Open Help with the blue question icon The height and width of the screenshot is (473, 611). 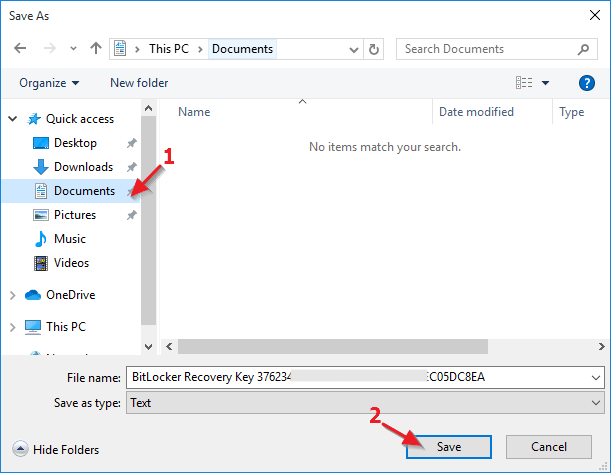[x=586, y=83]
